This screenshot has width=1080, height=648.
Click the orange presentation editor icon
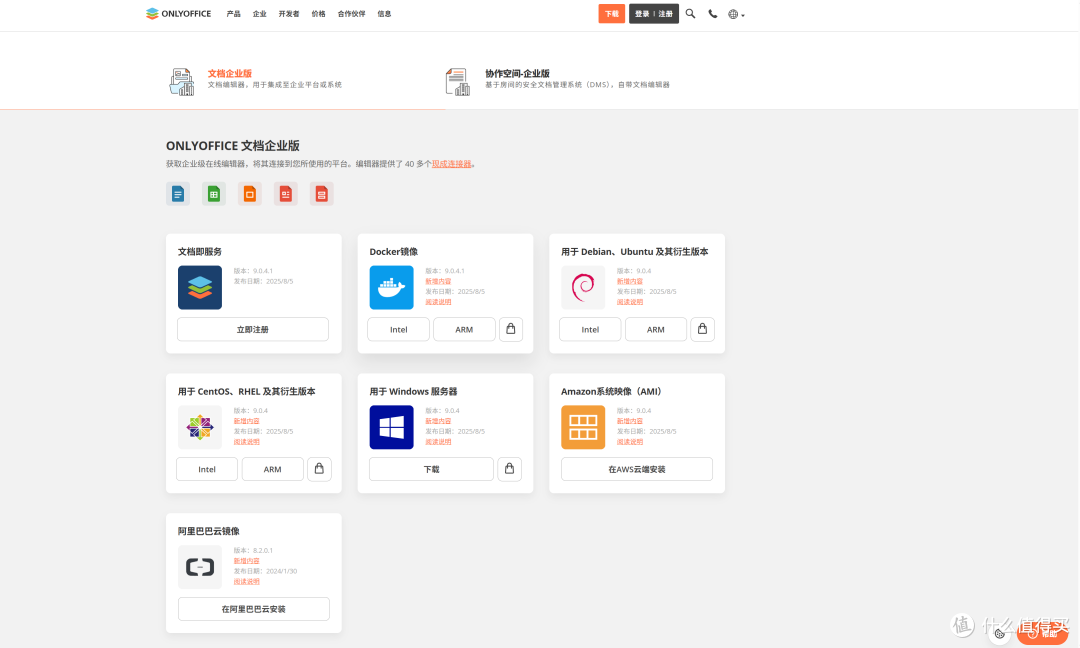click(249, 194)
